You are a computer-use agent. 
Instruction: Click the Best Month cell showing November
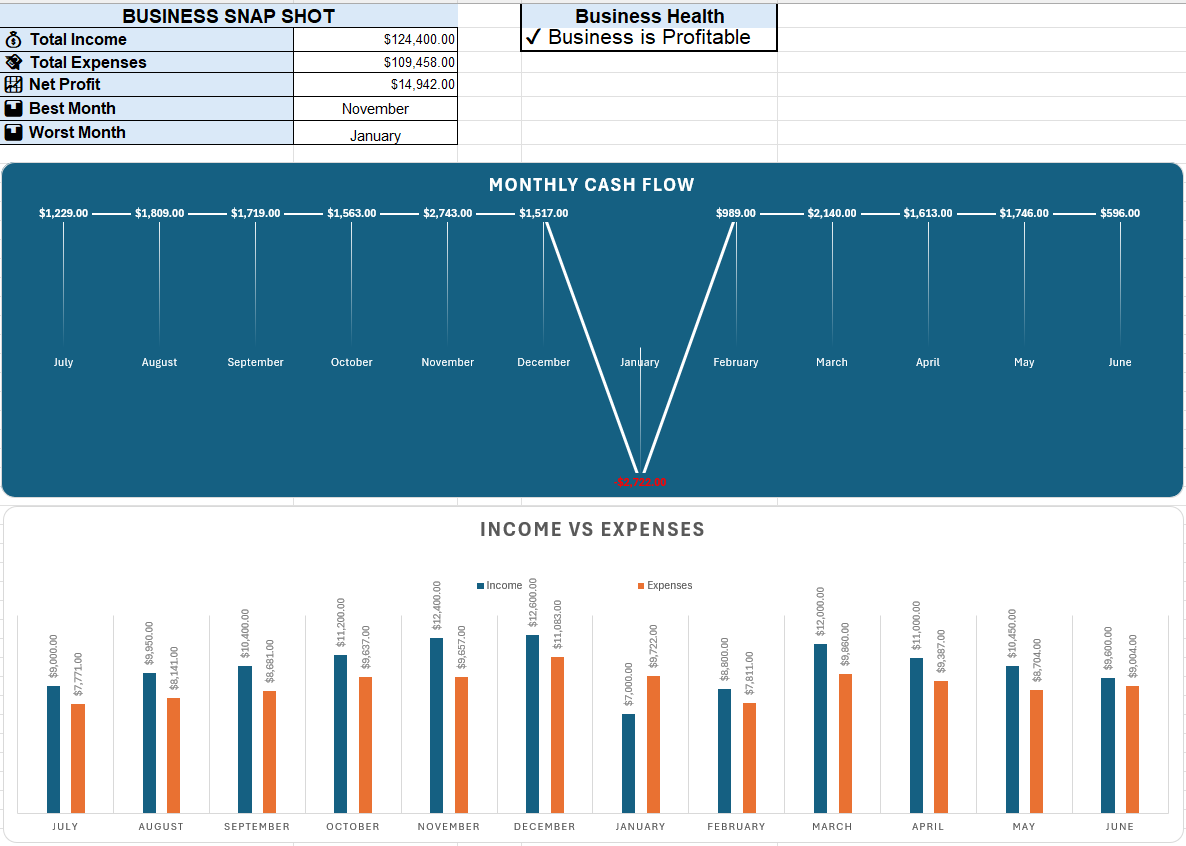point(375,108)
